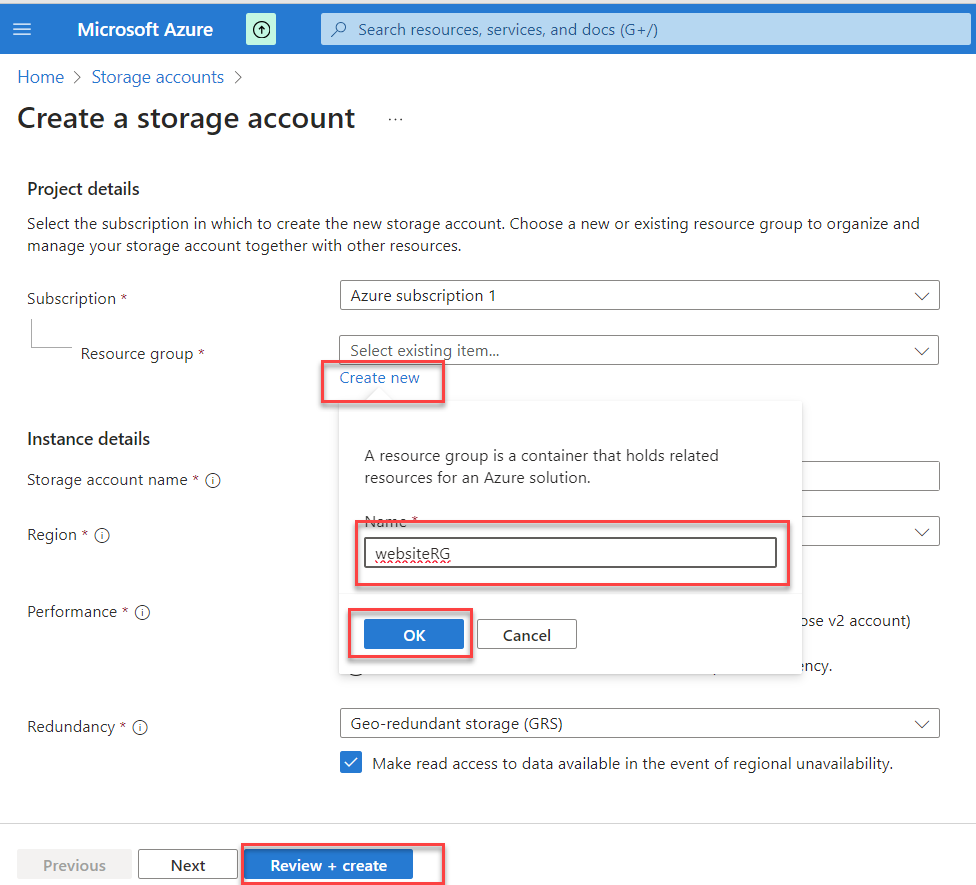Click the resource group Name field
Viewport: 976px width, 885px height.
[570, 553]
